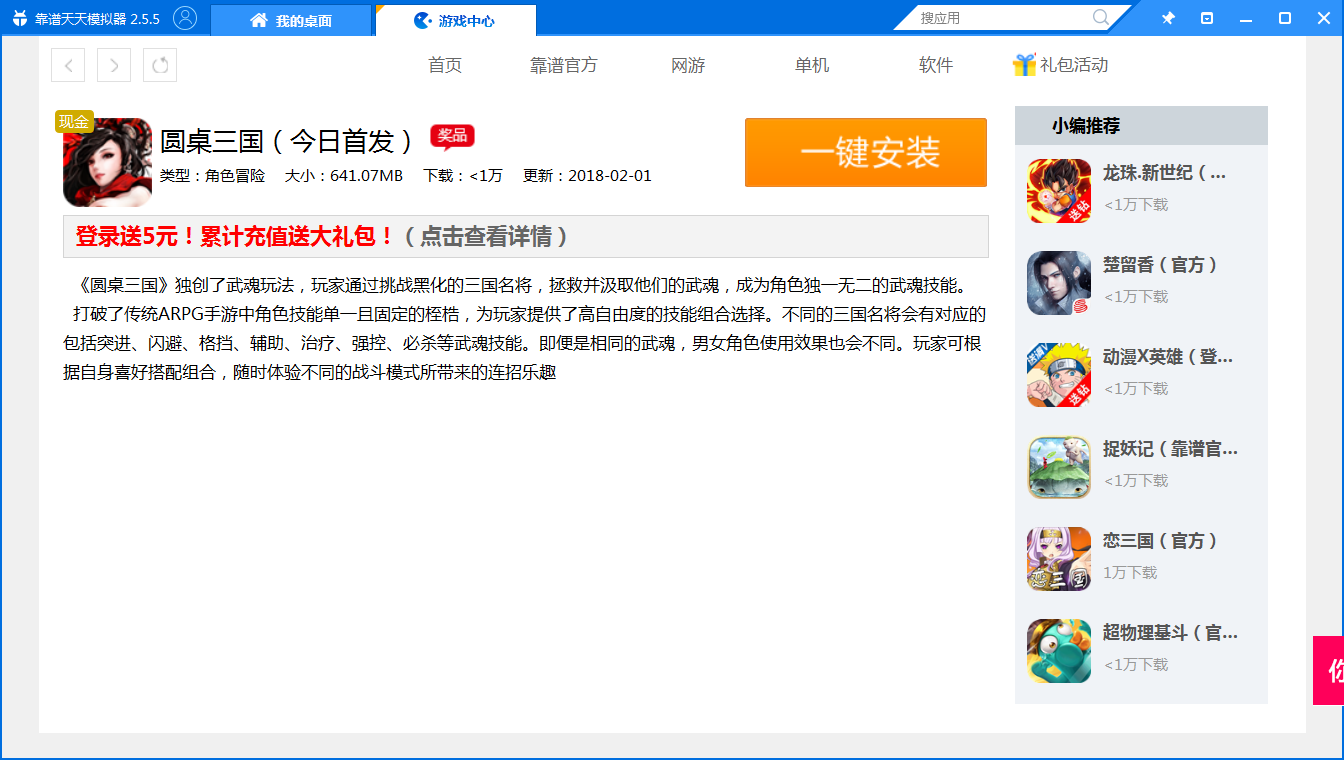Open 楚留香（官方）game icon
The width and height of the screenshot is (1344, 760).
1059,283
